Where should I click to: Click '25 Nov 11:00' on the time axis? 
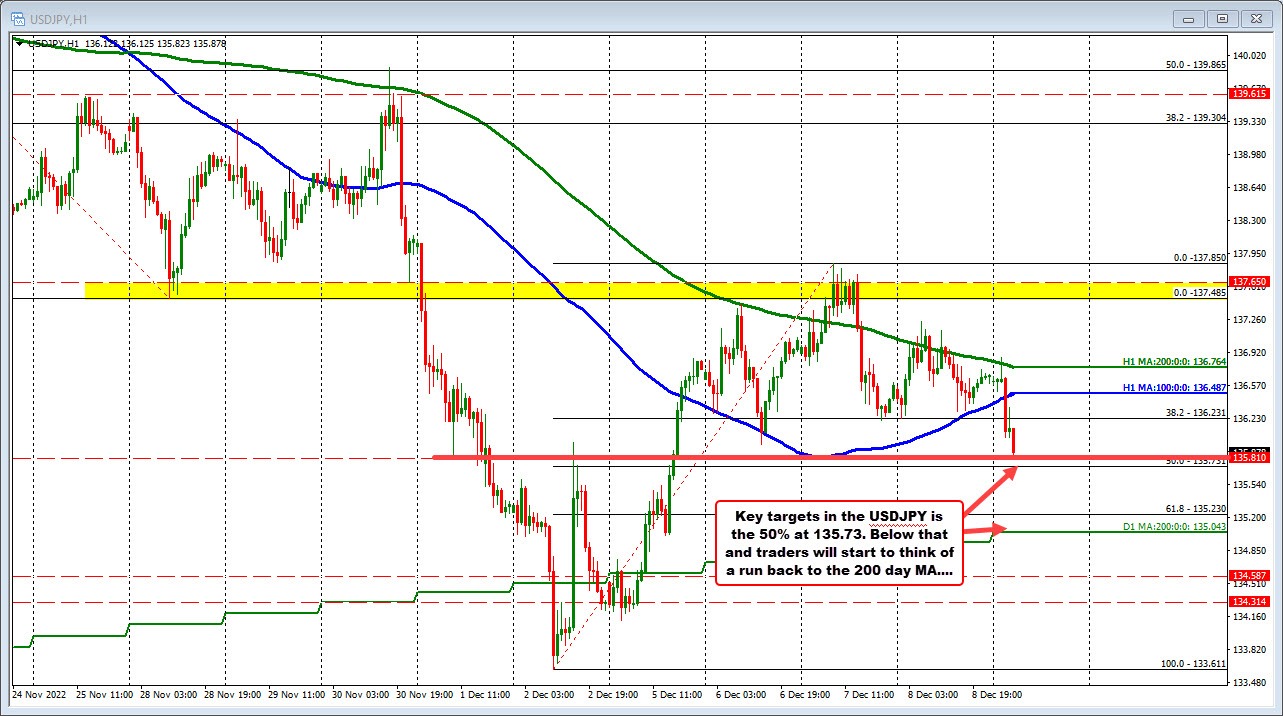click(103, 693)
